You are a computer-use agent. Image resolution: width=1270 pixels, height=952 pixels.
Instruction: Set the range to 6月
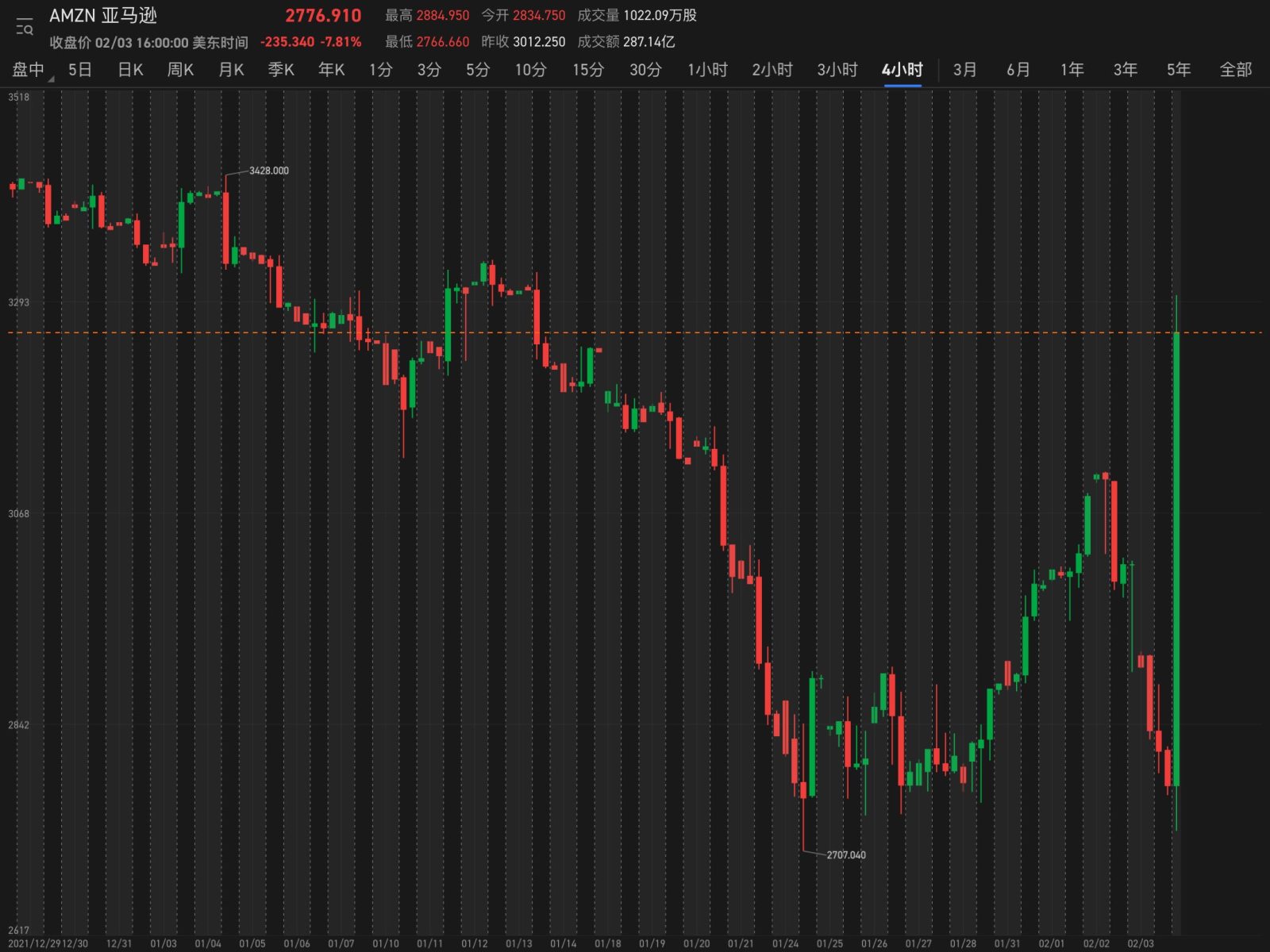(x=1018, y=70)
